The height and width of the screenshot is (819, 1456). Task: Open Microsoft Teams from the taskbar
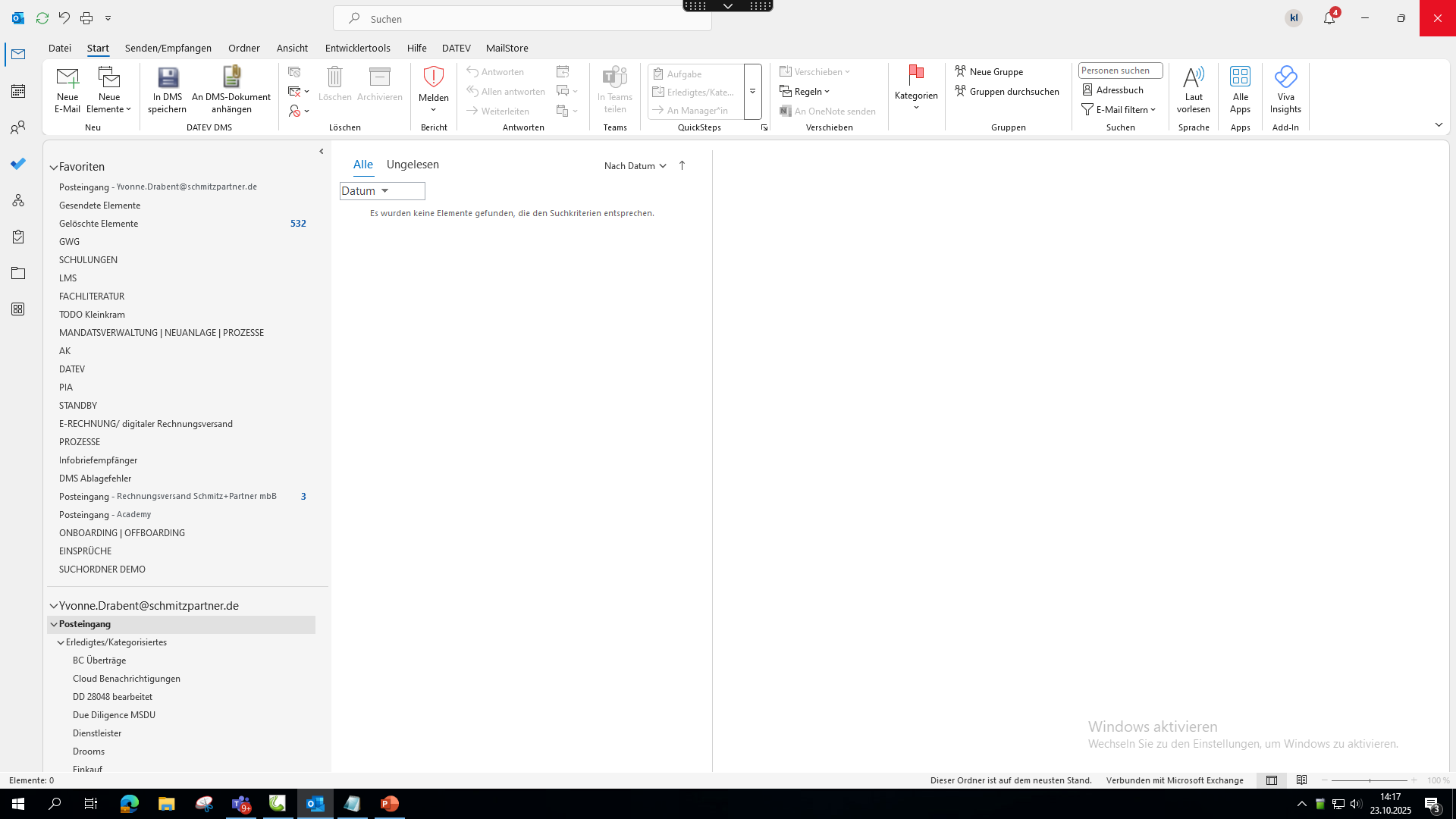click(241, 804)
